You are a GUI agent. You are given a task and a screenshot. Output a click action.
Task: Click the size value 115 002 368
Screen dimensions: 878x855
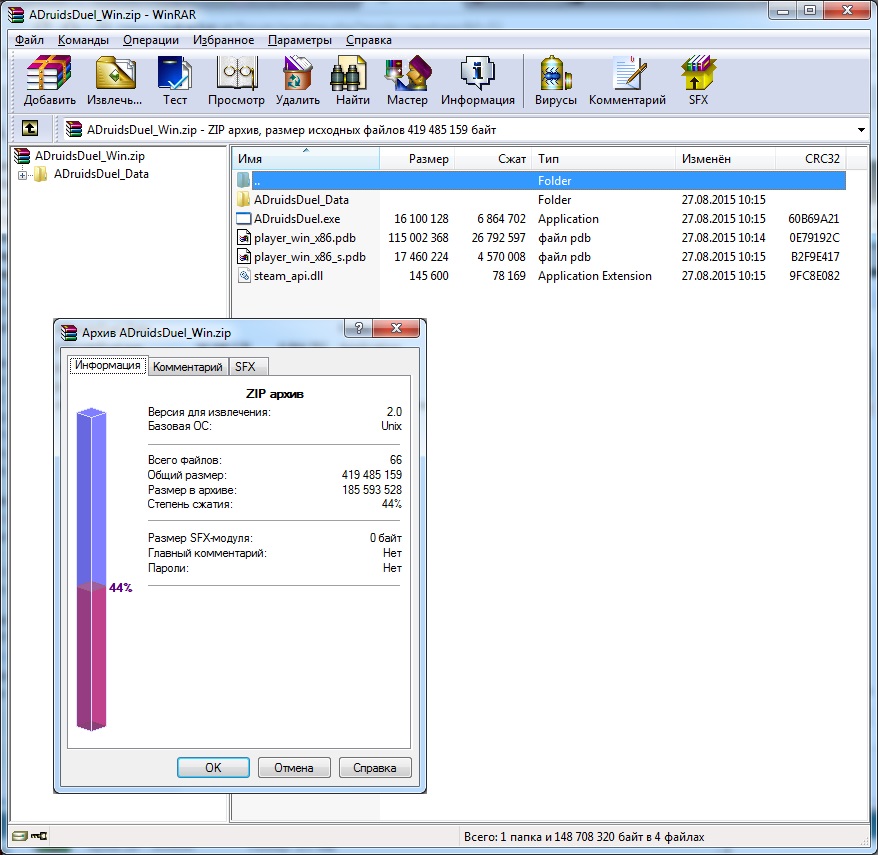pyautogui.click(x=418, y=237)
